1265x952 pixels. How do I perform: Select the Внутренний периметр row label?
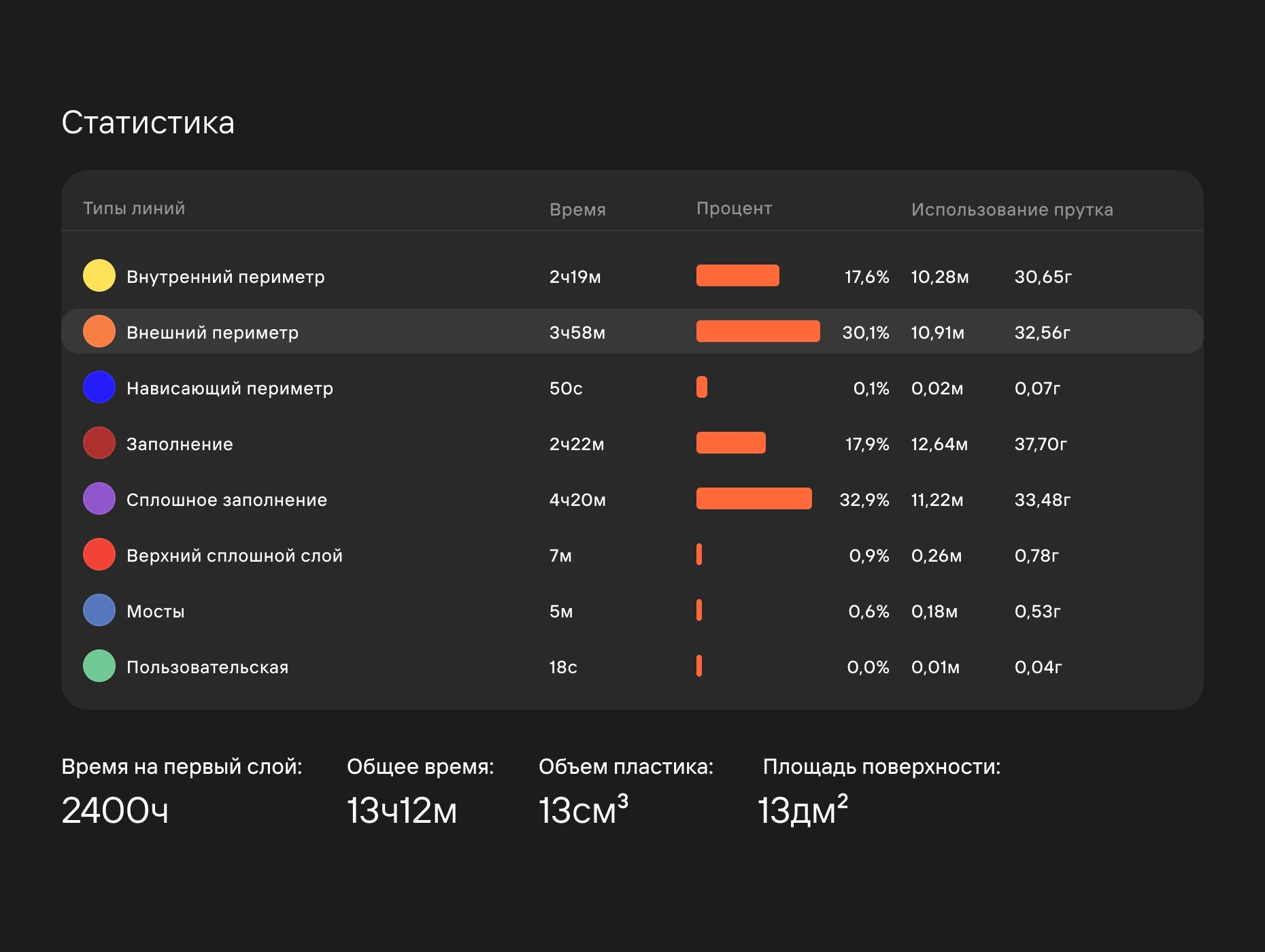[x=226, y=277]
